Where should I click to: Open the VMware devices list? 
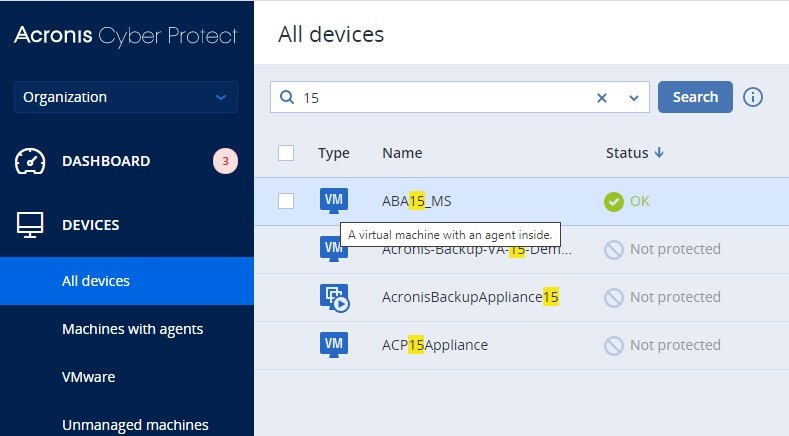tap(89, 377)
